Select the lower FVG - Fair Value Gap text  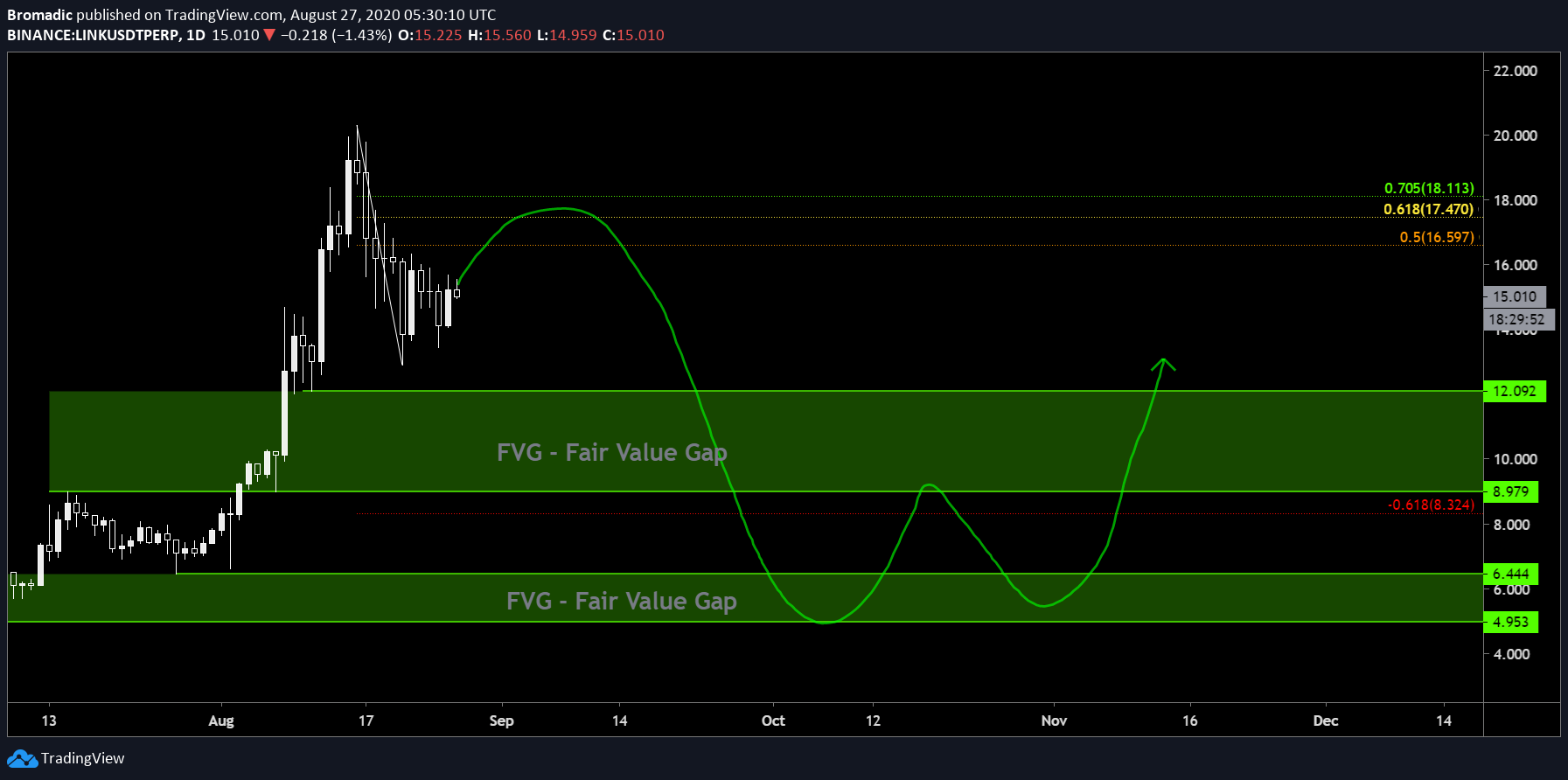[622, 601]
